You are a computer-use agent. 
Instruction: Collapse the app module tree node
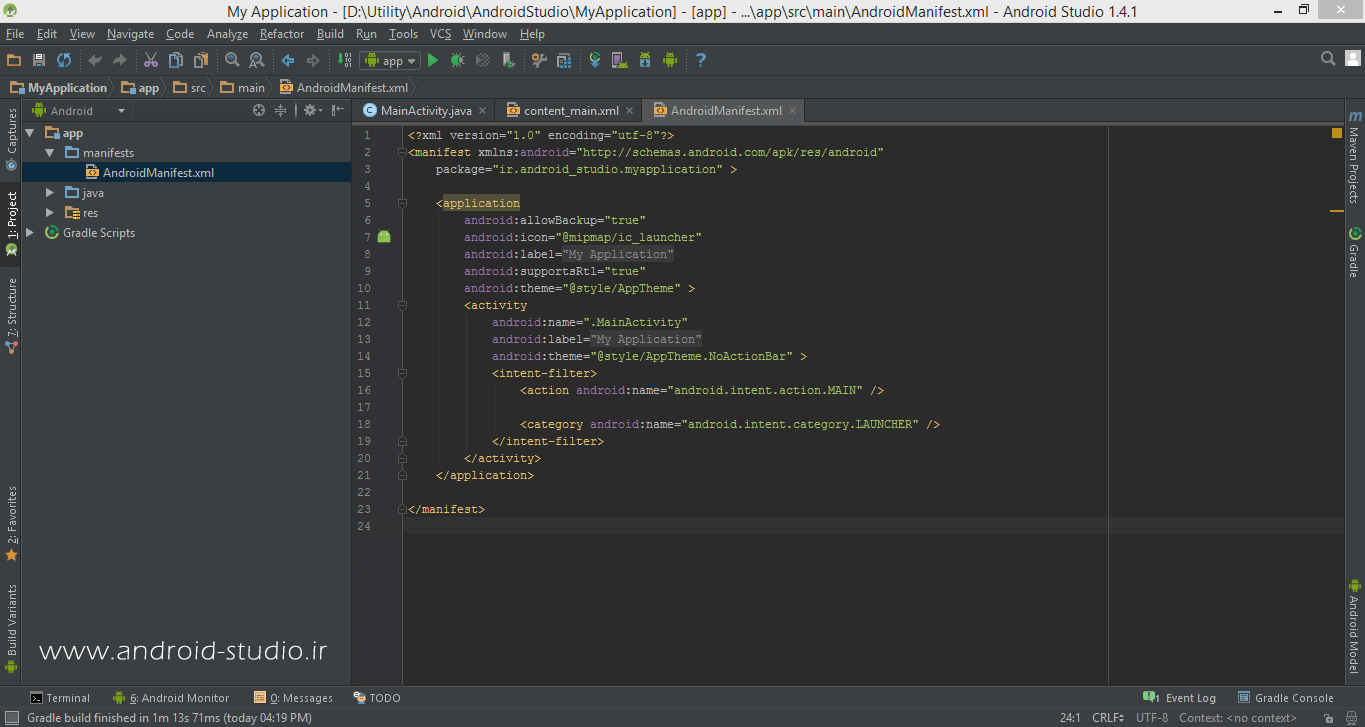click(x=30, y=133)
